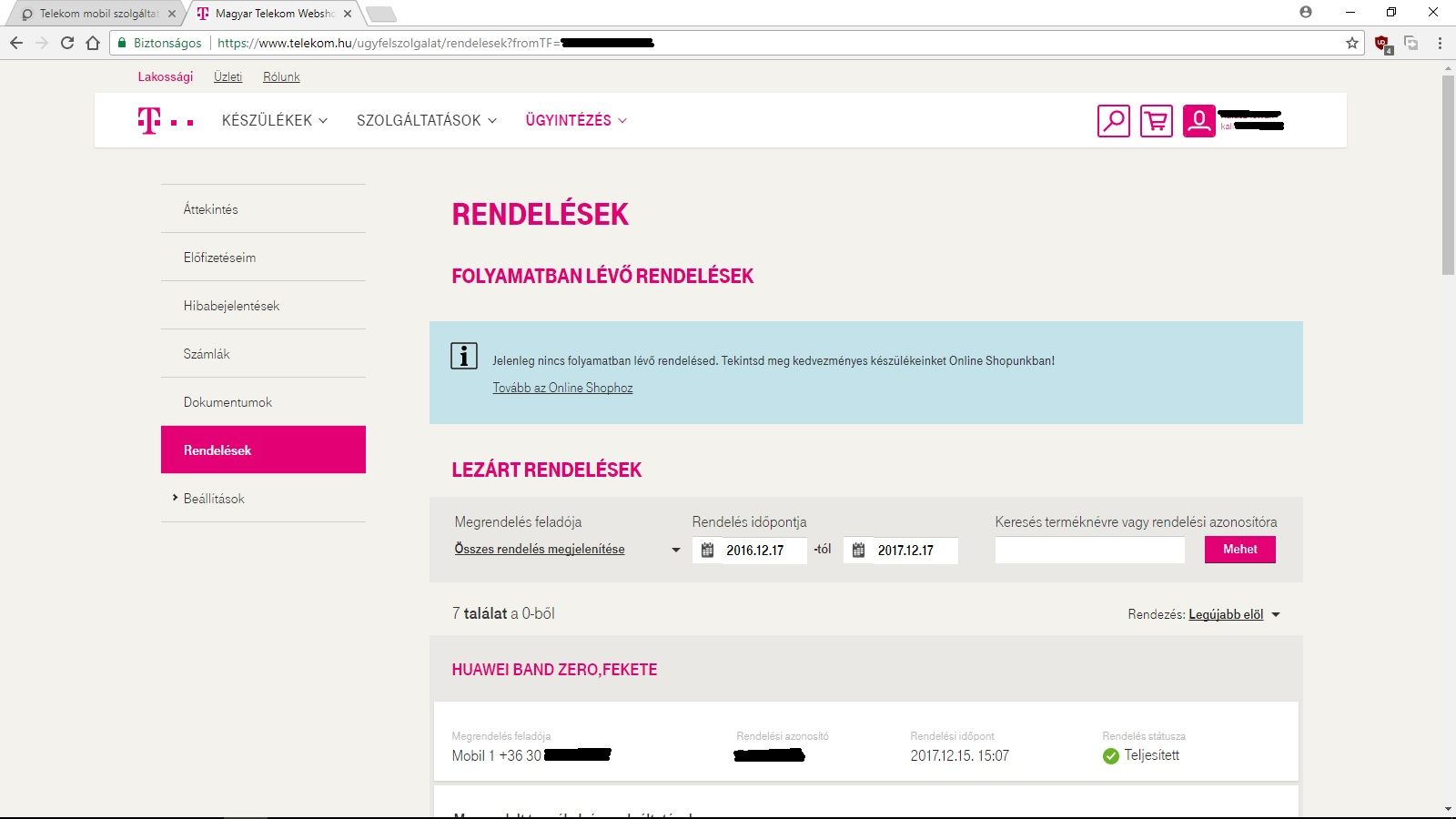
Task: Select the Magyar Telekom Webshop tab
Action: click(274, 14)
